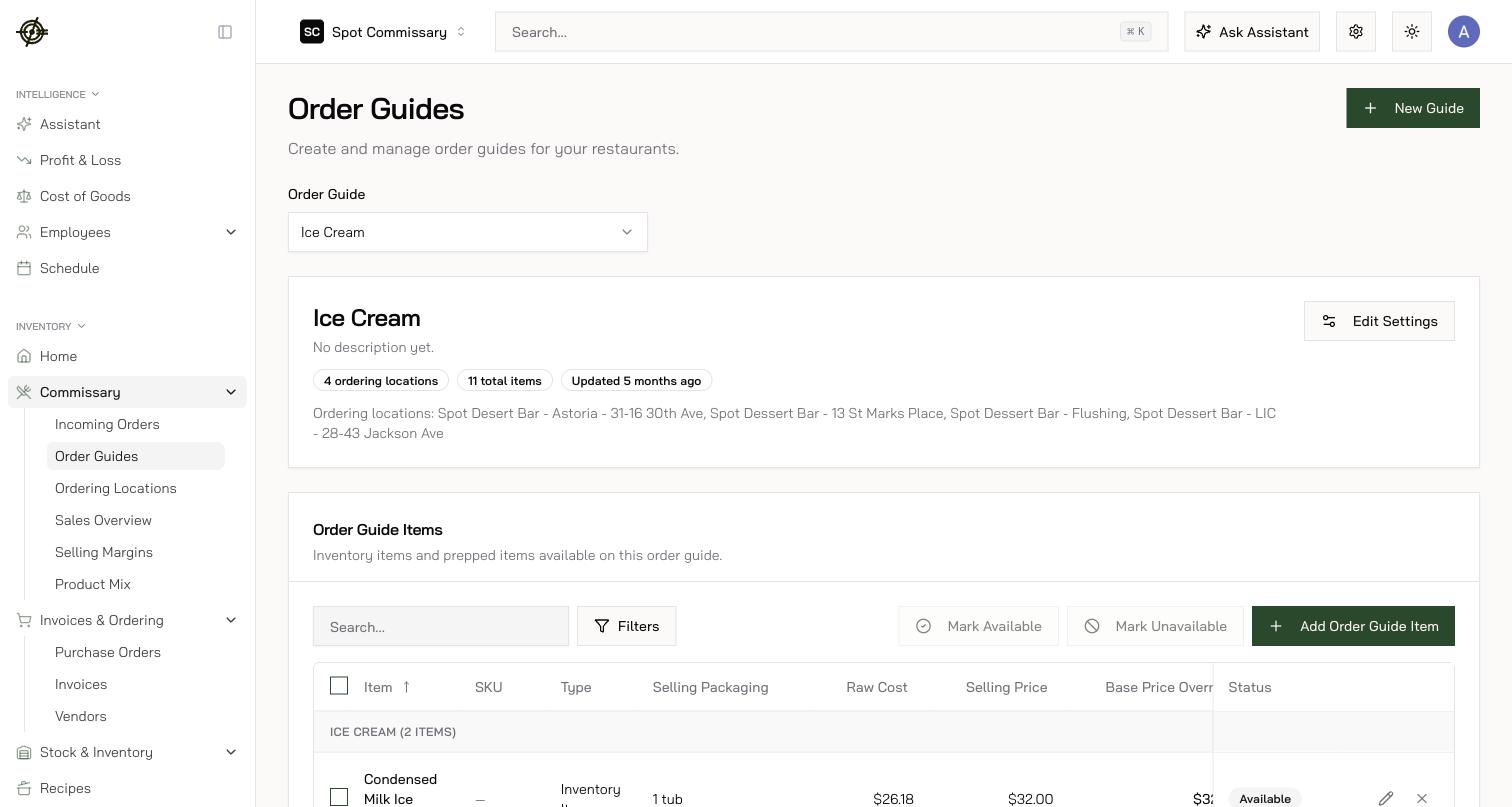
Task: Collapse the INVENTORY section header
Action: click(x=50, y=326)
